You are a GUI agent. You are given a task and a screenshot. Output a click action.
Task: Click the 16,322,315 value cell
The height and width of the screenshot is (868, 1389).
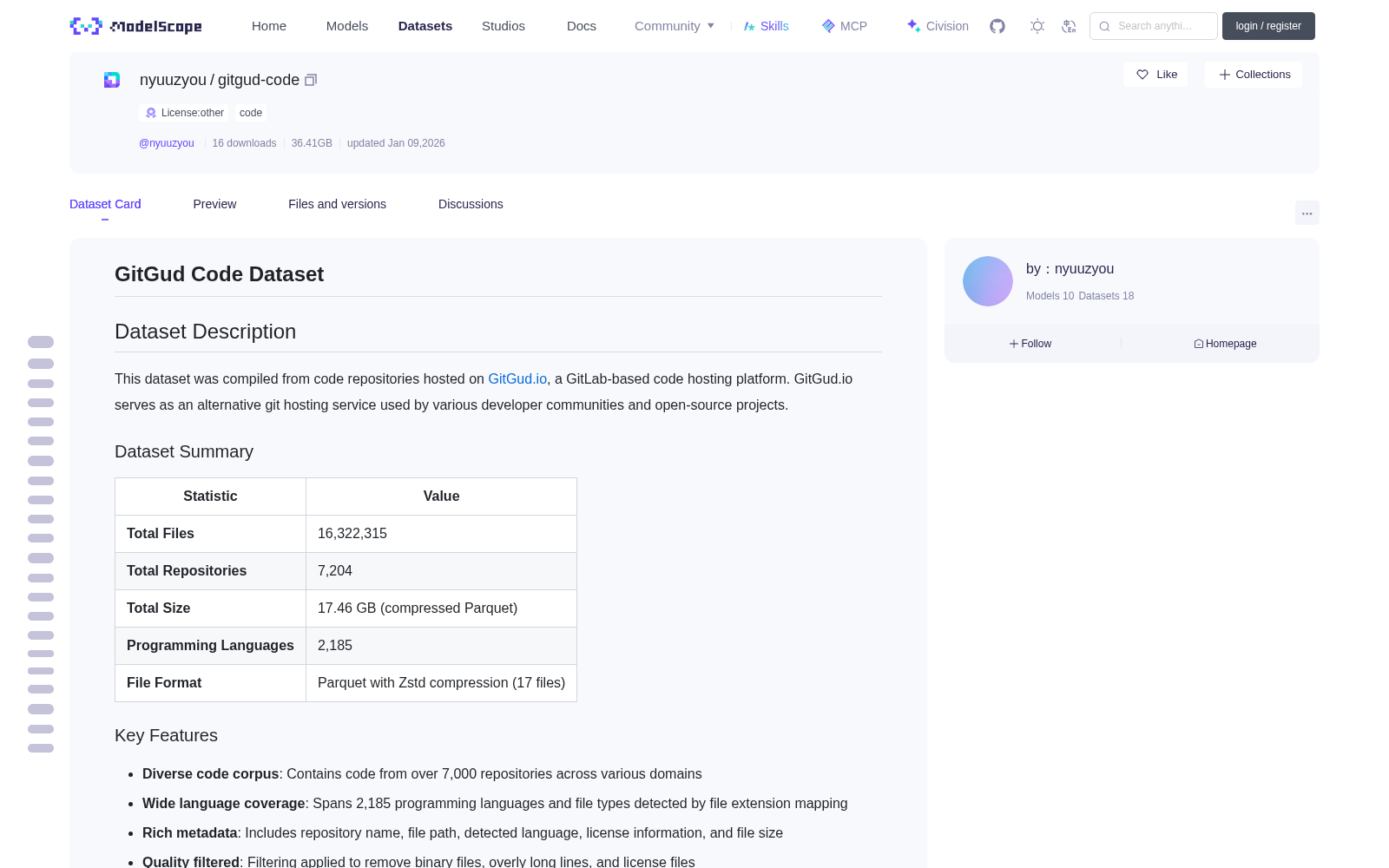click(441, 534)
